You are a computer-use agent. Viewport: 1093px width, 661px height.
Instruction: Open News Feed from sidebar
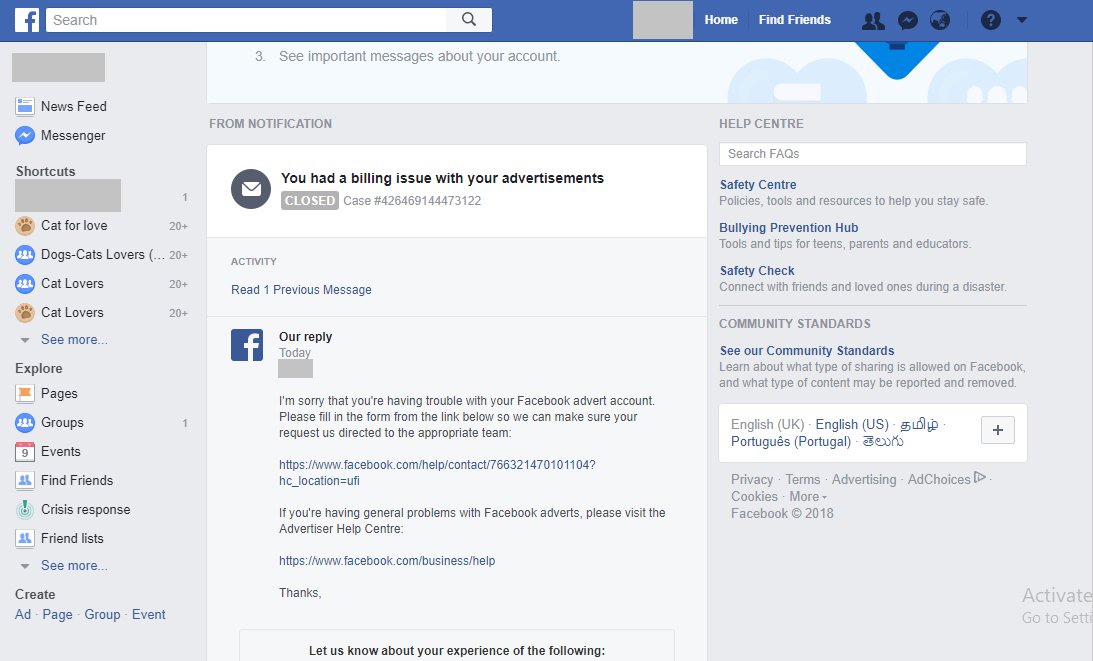click(x=74, y=107)
